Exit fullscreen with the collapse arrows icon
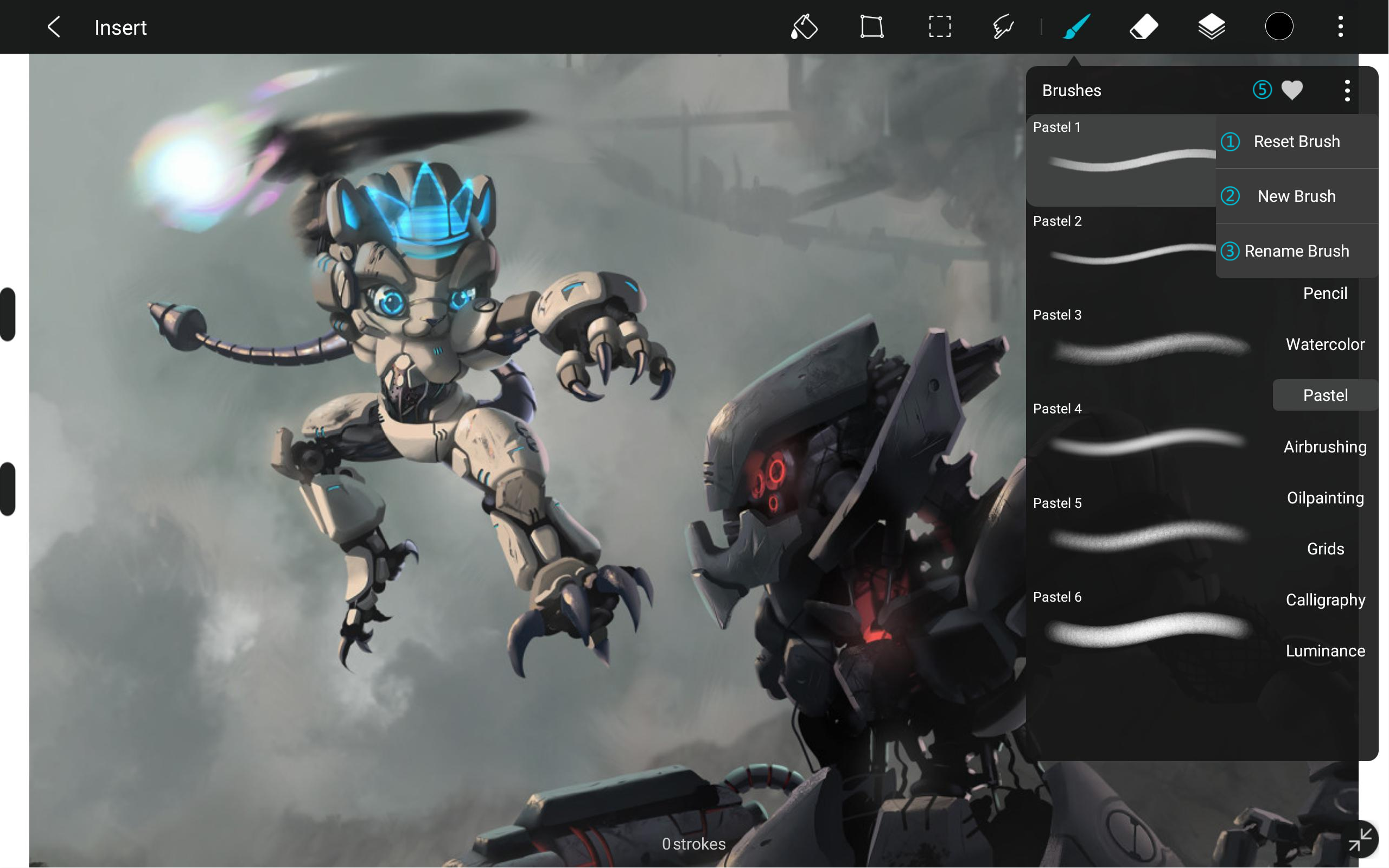The height and width of the screenshot is (868, 1389). [x=1360, y=840]
